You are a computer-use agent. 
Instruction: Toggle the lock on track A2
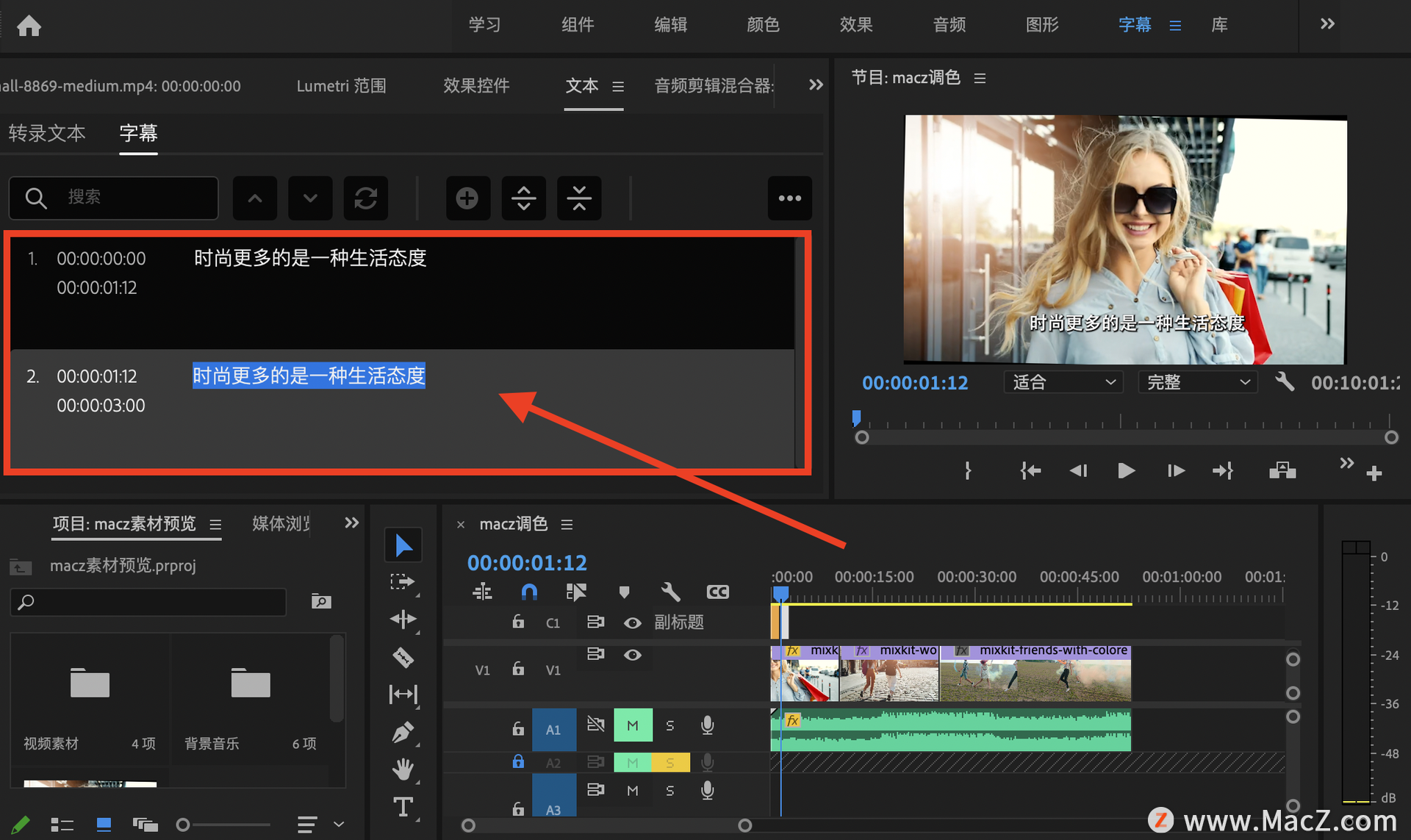coord(518,762)
